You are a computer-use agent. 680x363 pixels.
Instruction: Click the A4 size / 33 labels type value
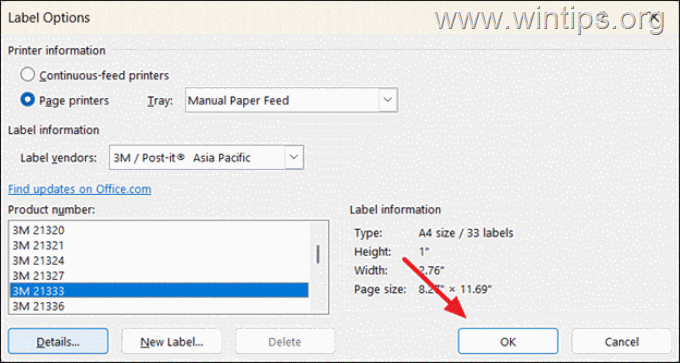[x=466, y=233]
